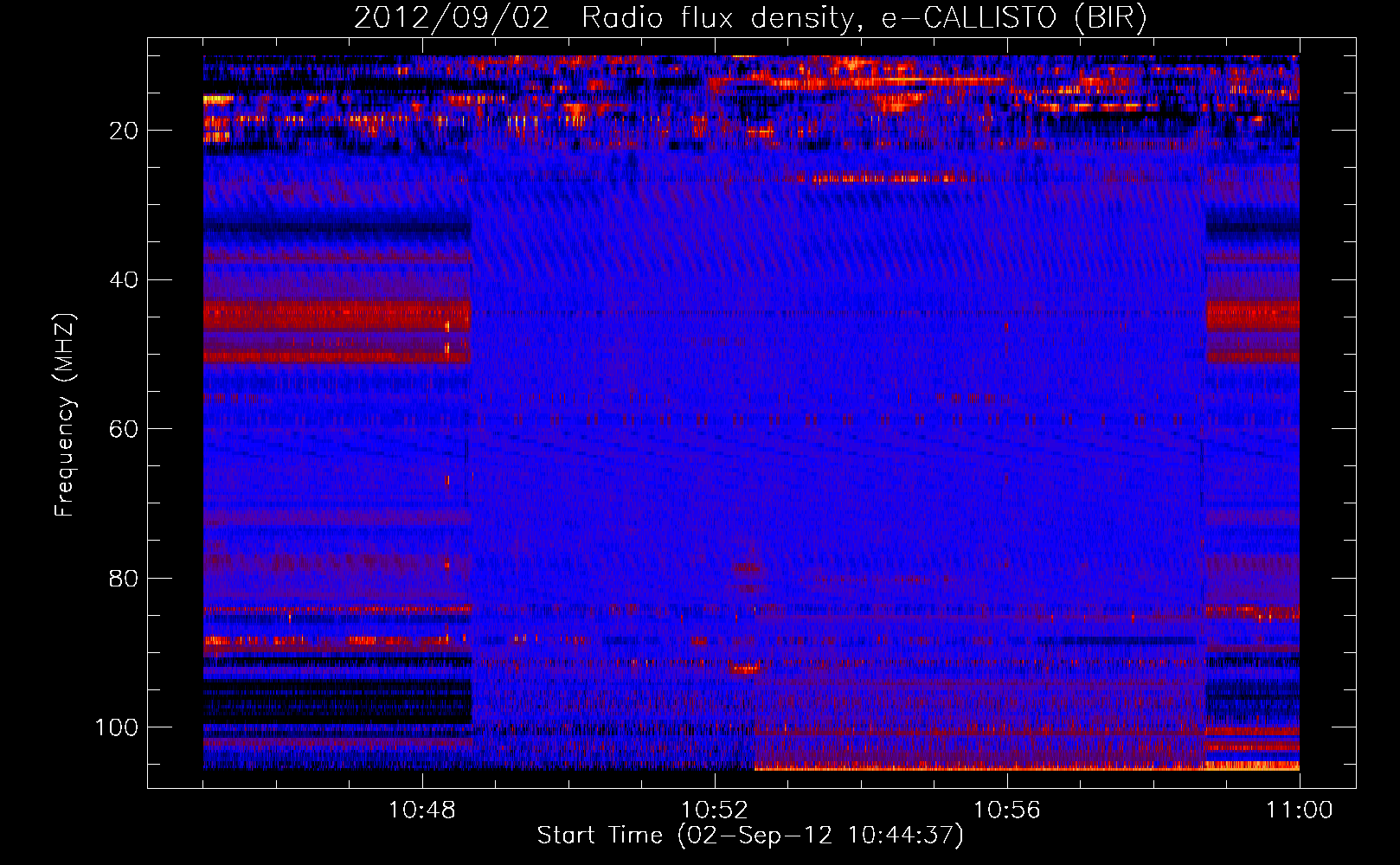Viewport: 1400px width, 865px height.
Task: Click the 60 frequency tick label
Action: click(x=124, y=429)
